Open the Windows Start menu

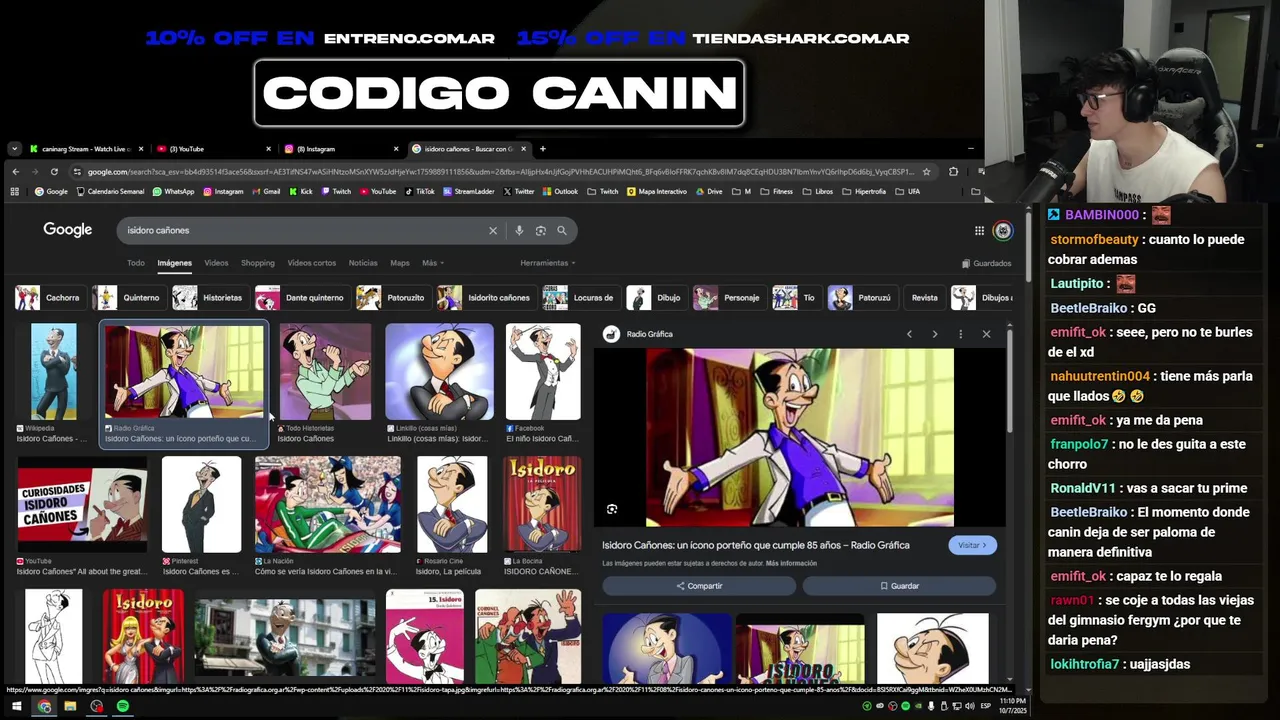[x=16, y=706]
